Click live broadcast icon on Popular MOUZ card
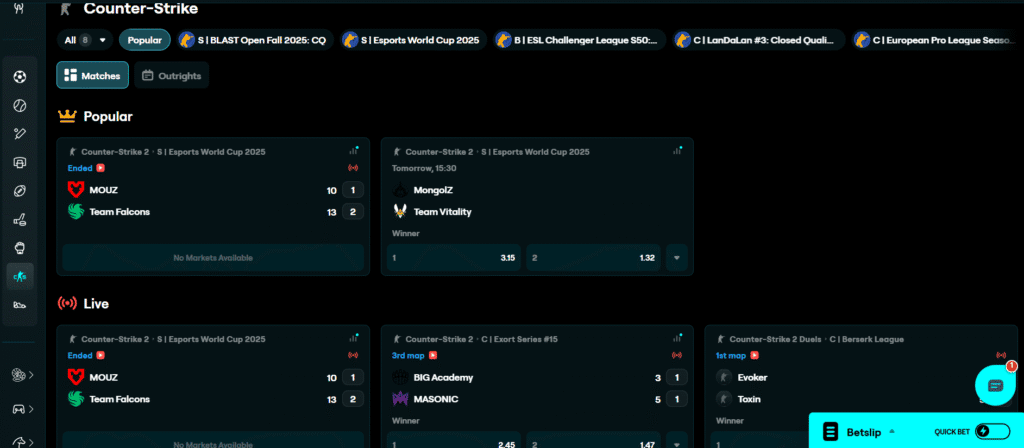 (x=353, y=168)
